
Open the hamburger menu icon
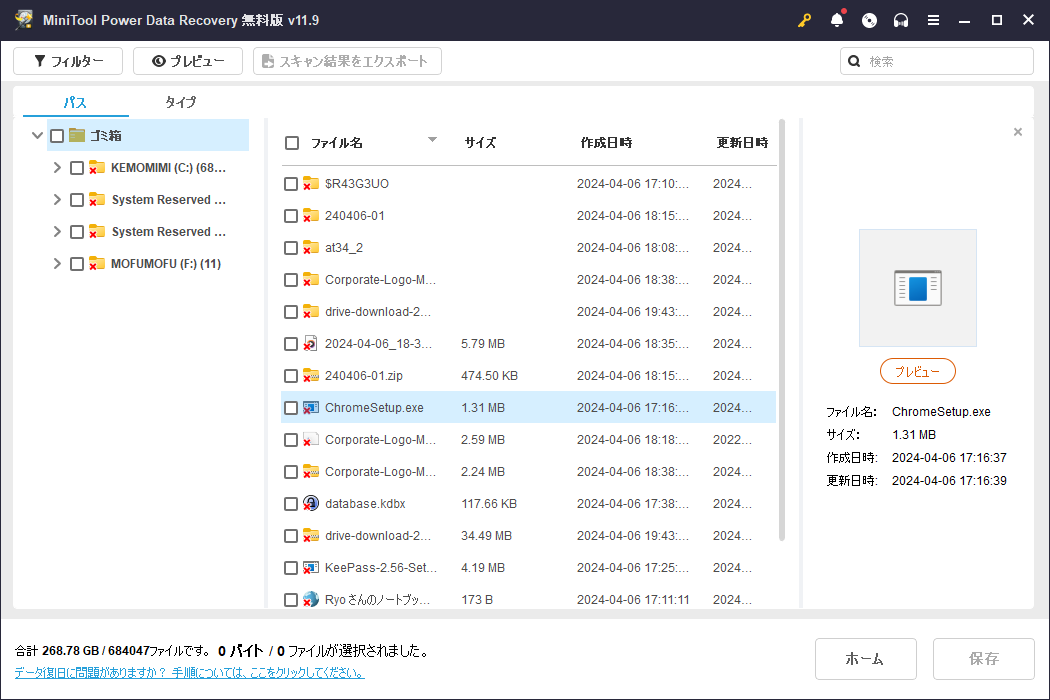[x=933, y=20]
